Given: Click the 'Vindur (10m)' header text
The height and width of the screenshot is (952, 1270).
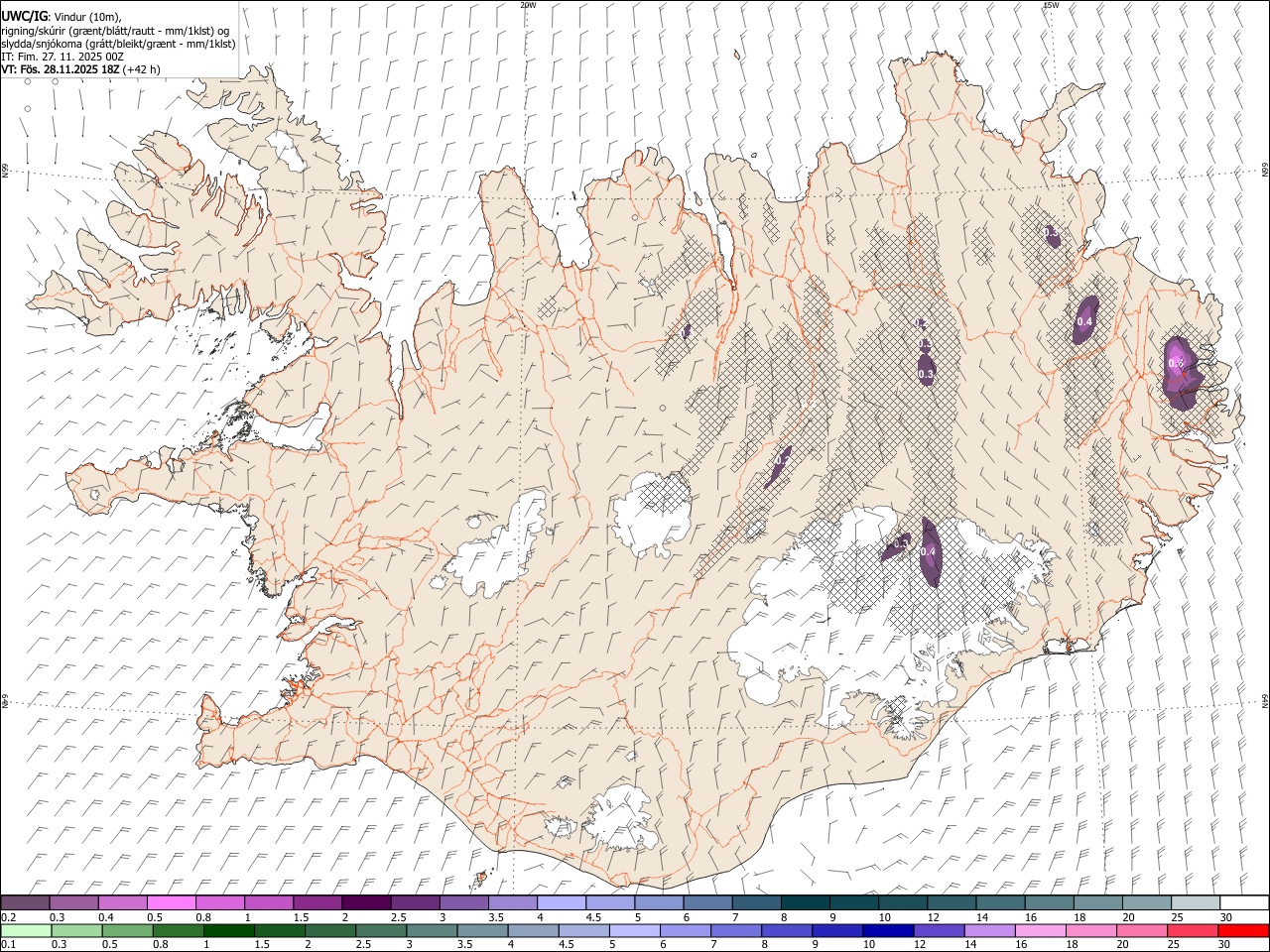Looking at the screenshot, I should point(86,17).
